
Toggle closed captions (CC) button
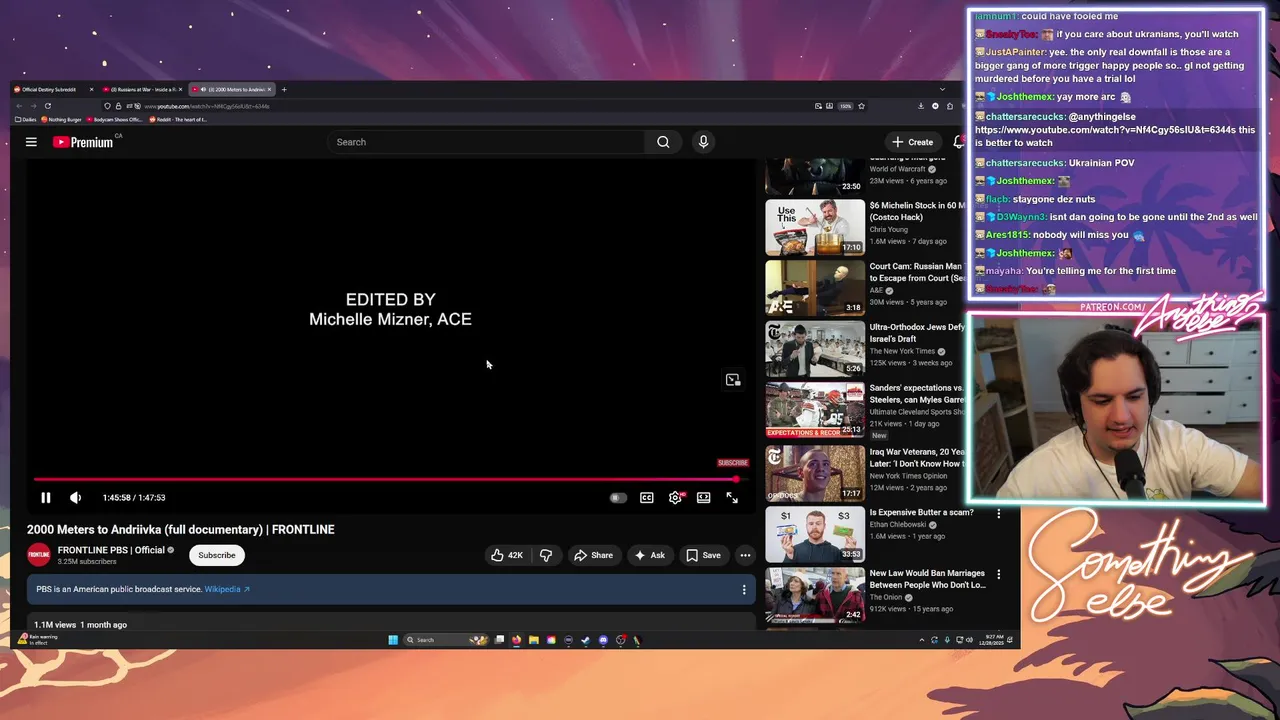click(647, 497)
